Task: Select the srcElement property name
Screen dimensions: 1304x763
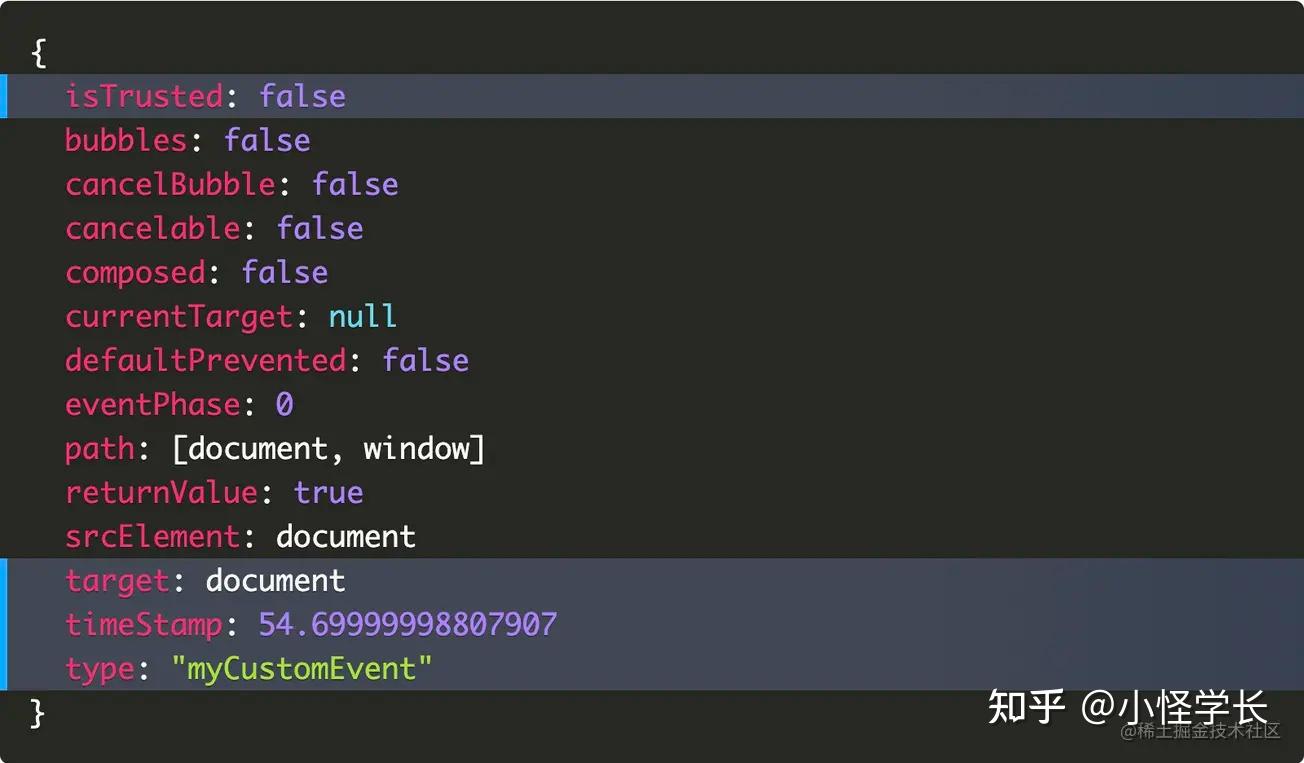Action: pyautogui.click(x=152, y=536)
